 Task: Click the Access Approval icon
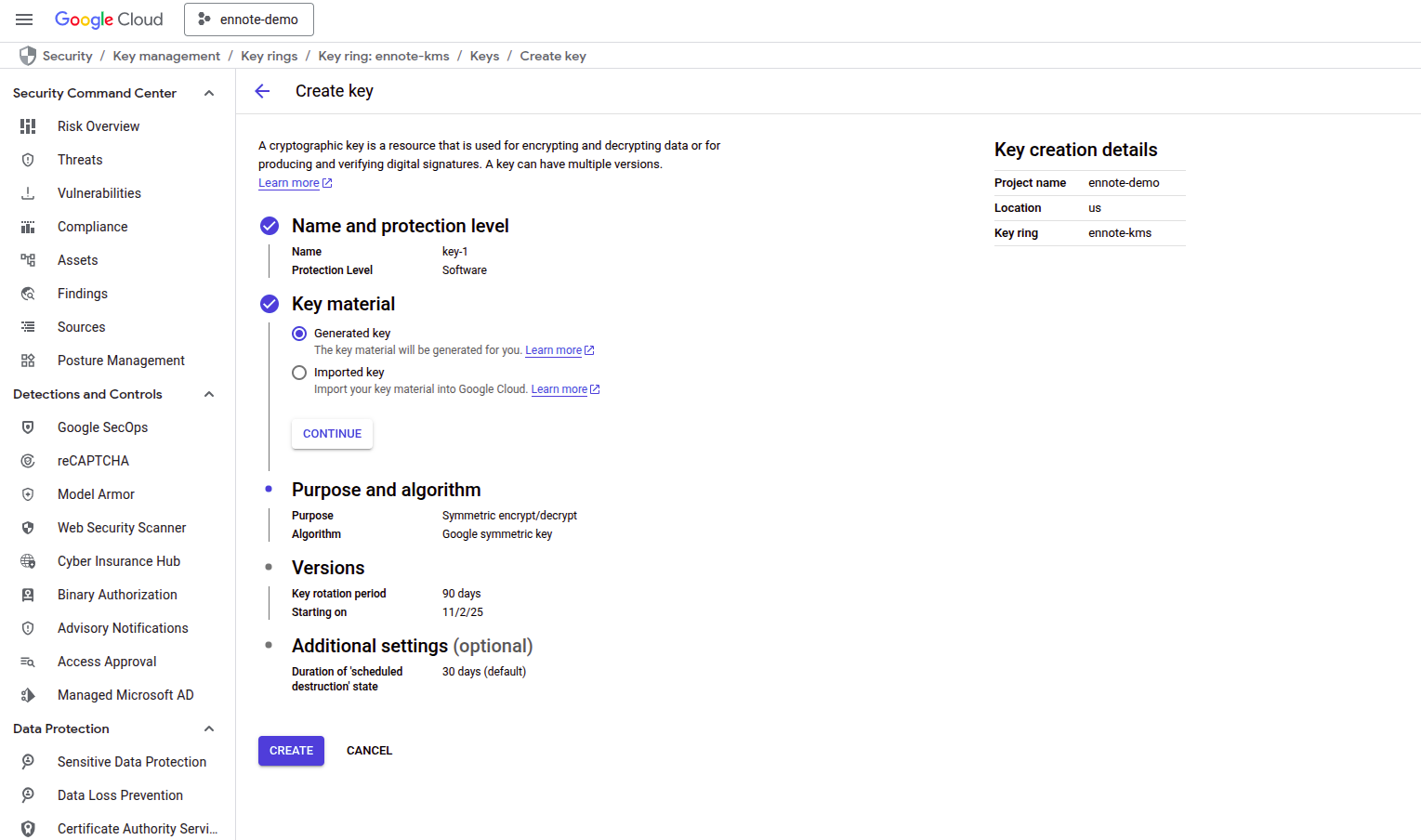tap(28, 662)
